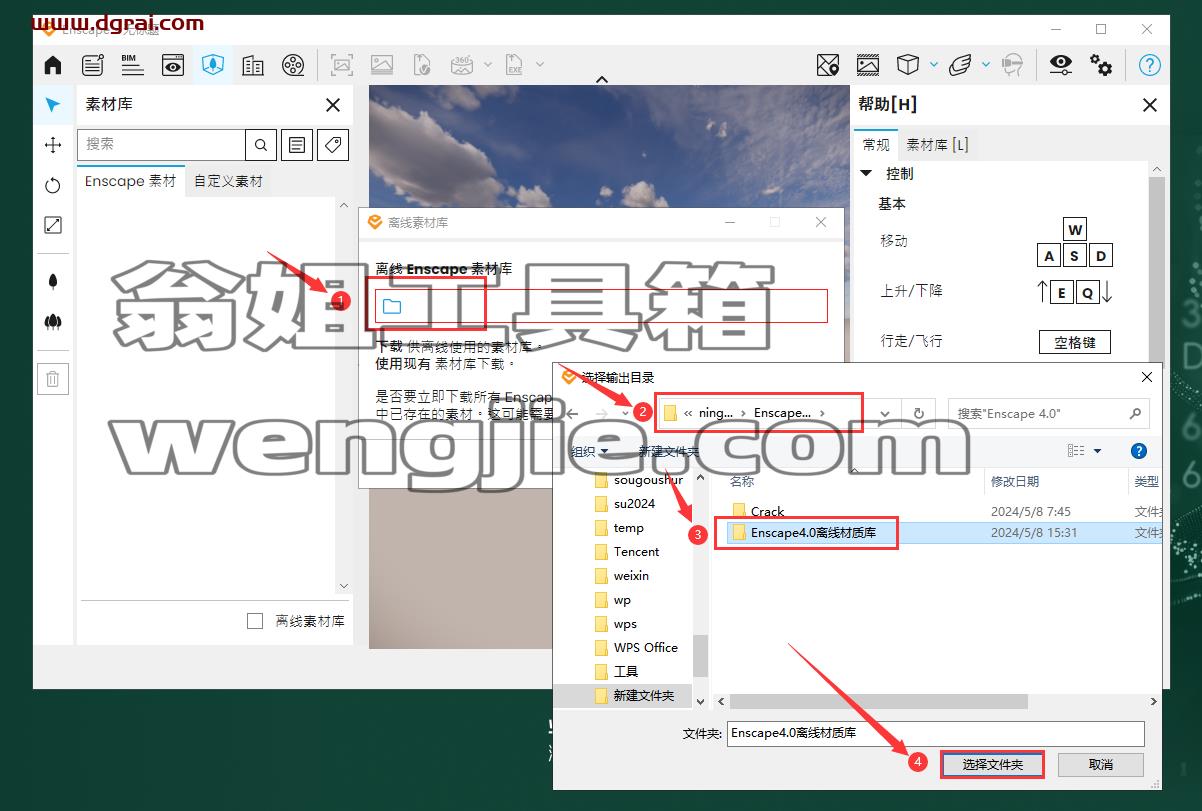Toggle the safe frame picture icon
Viewport: 1202px width, 811px height.
click(x=868, y=66)
